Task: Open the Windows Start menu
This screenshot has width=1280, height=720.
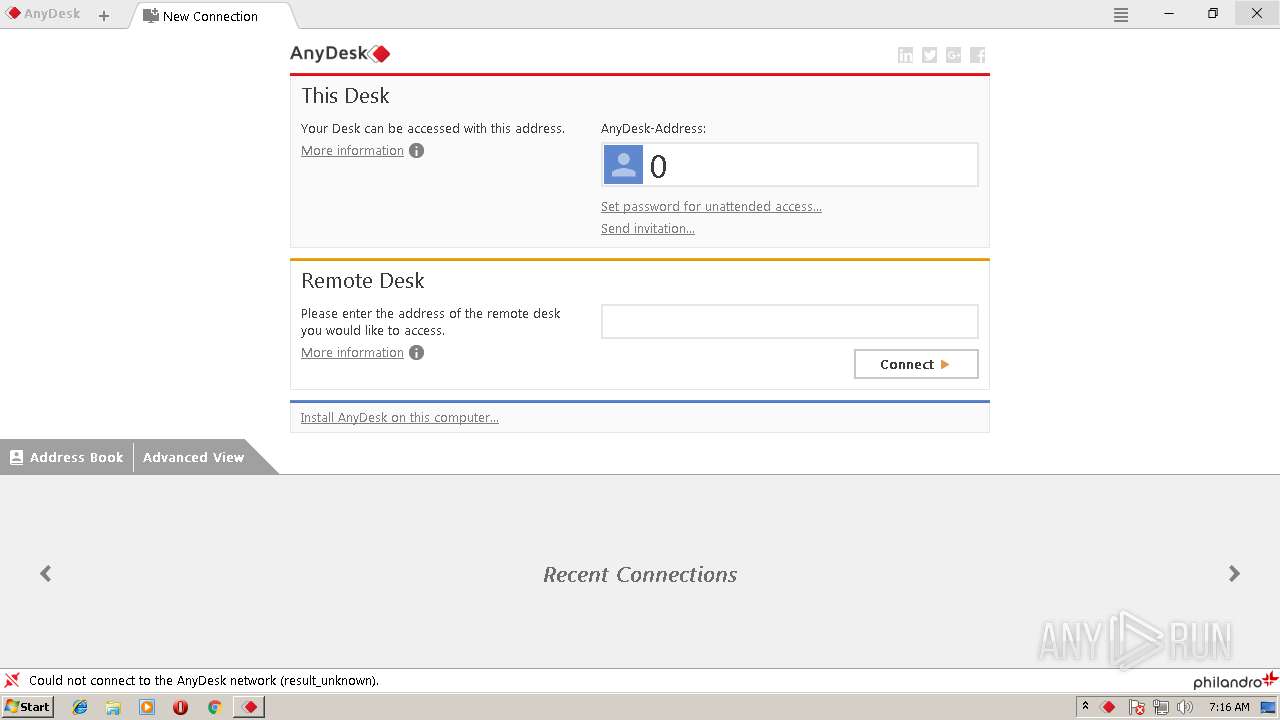Action: pyautogui.click(x=28, y=707)
